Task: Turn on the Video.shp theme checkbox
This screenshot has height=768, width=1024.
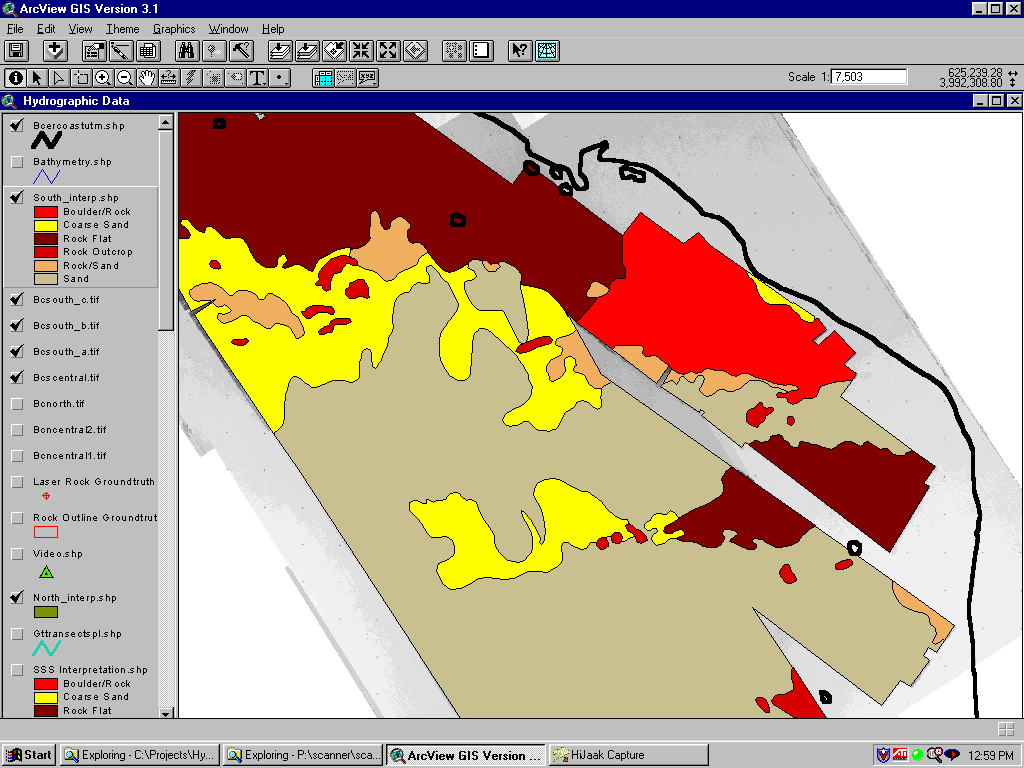Action: click(17, 554)
